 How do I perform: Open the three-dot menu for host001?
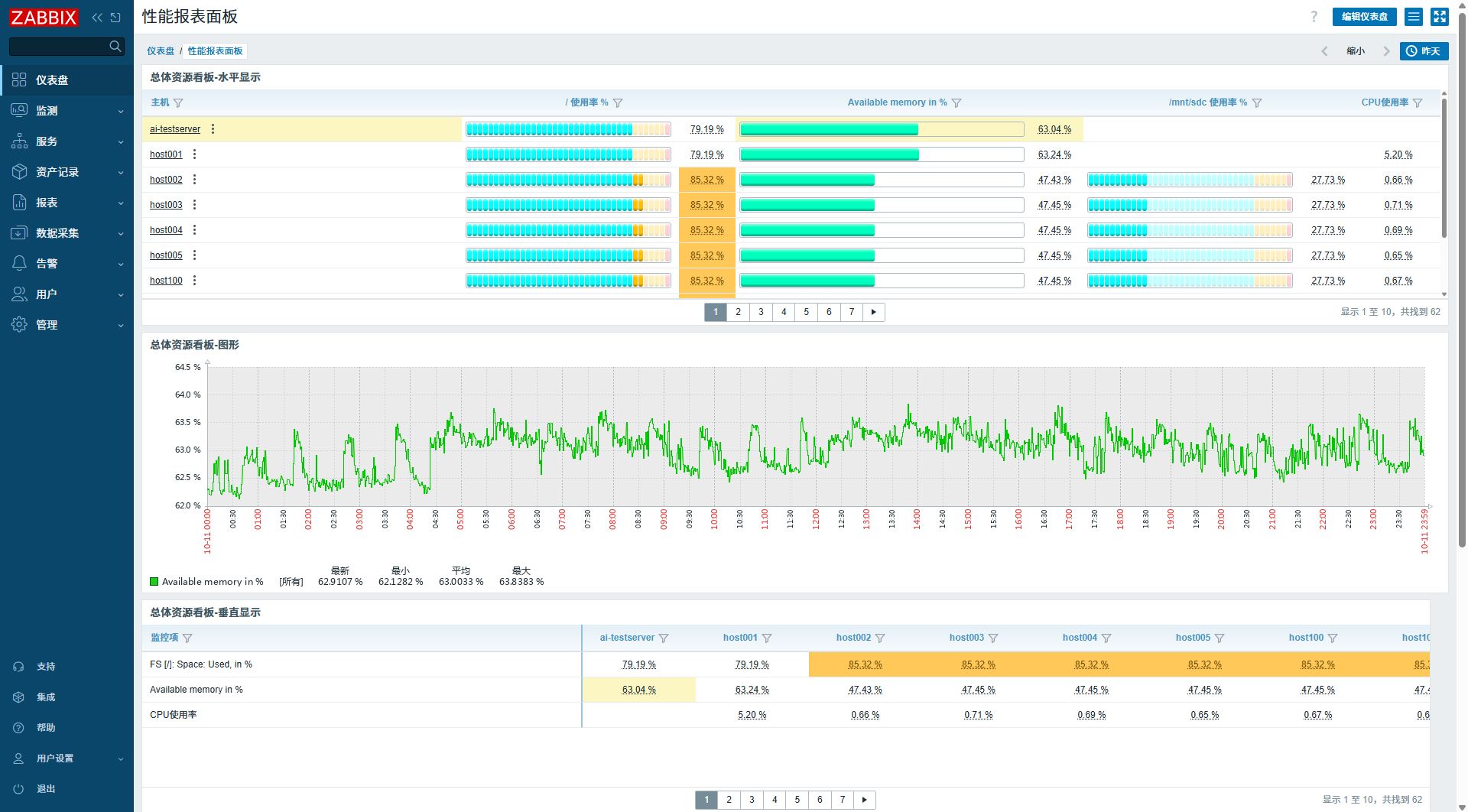tap(195, 154)
